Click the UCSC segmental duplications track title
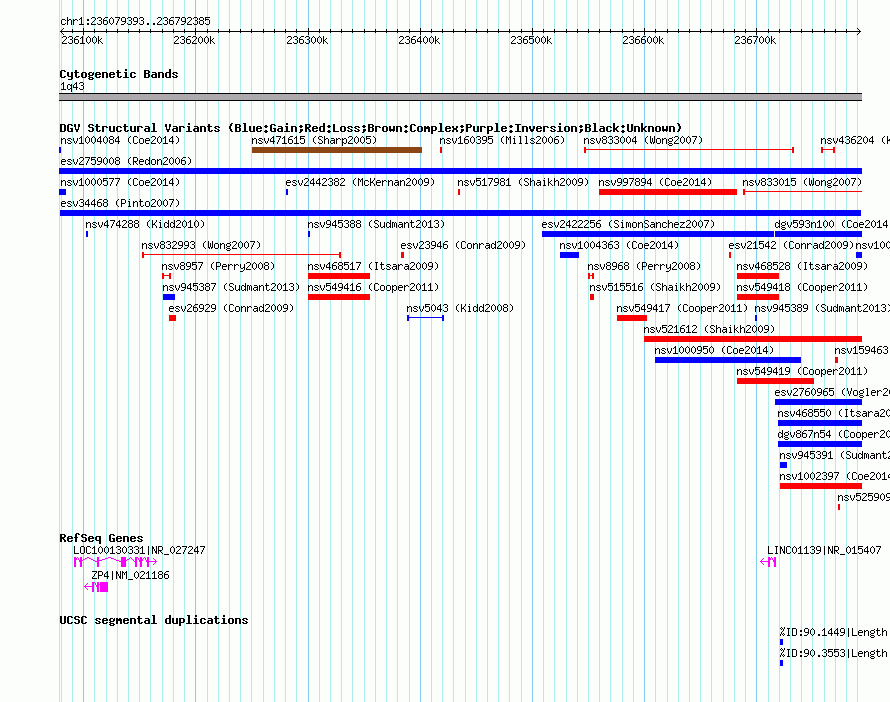 154,620
